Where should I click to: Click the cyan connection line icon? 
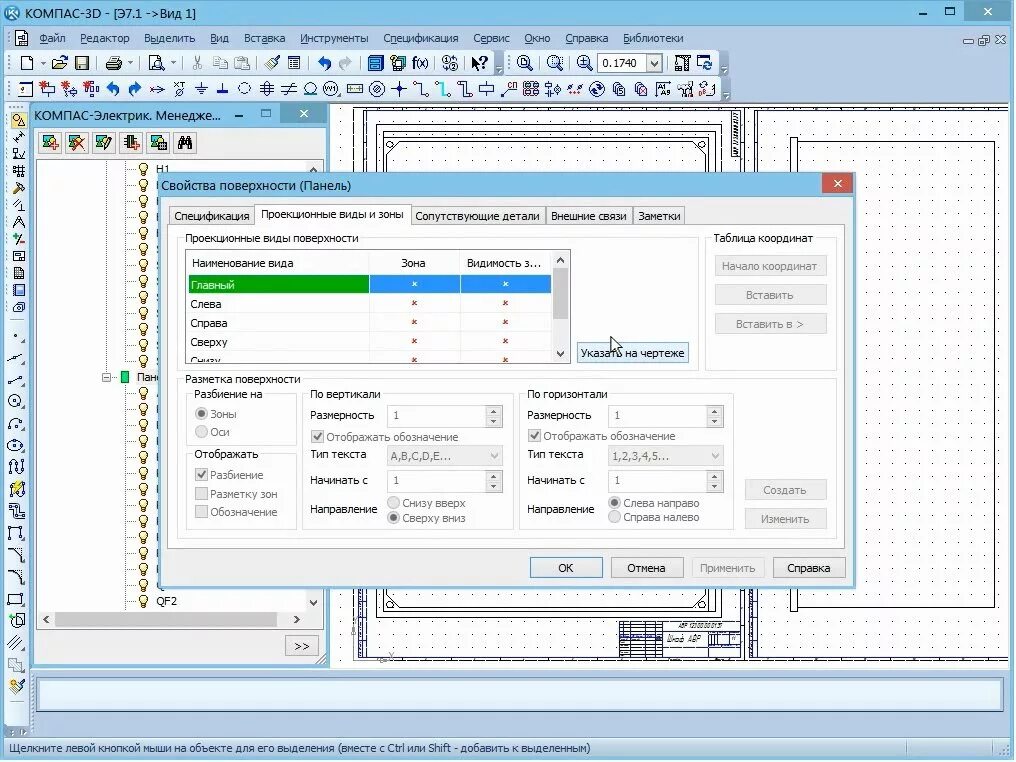[x=443, y=89]
